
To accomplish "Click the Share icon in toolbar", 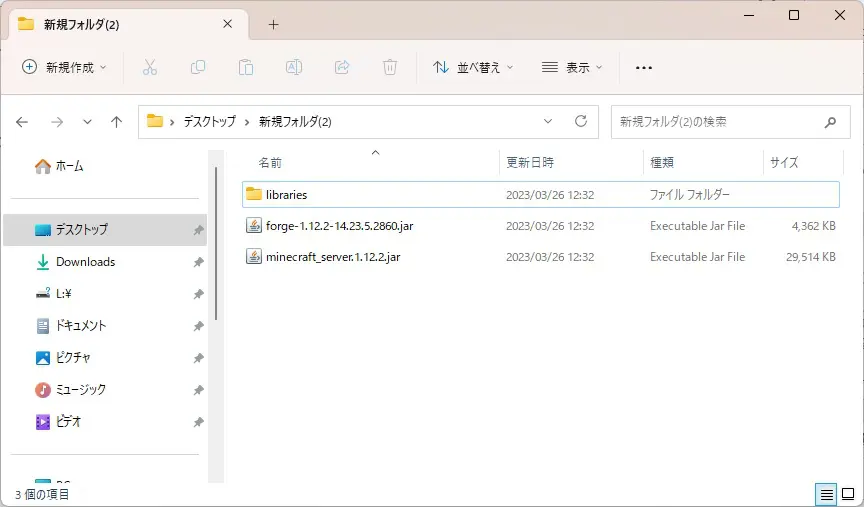I will [342, 67].
